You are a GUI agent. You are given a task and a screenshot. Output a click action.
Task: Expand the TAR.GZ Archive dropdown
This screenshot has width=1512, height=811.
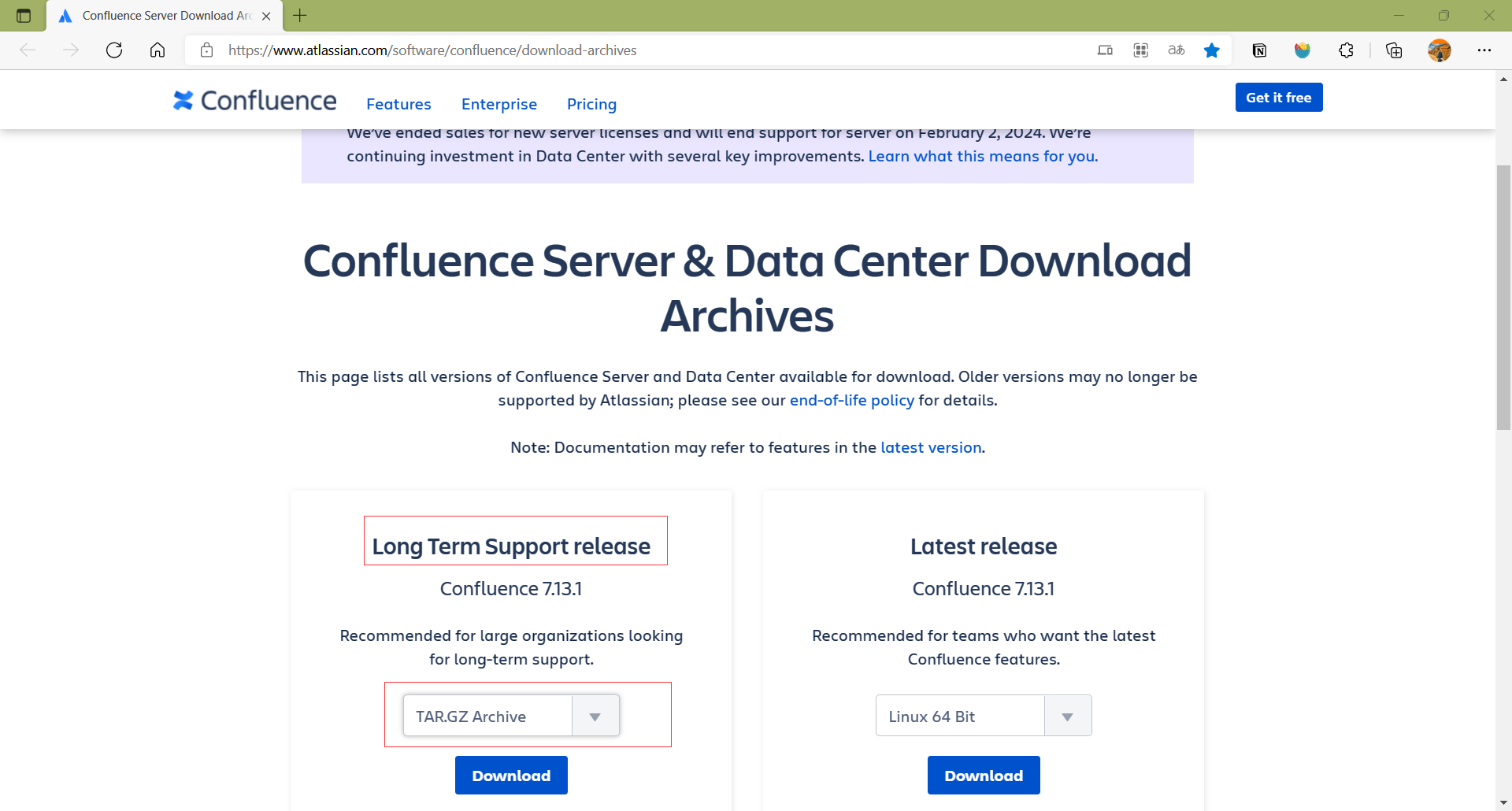595,716
